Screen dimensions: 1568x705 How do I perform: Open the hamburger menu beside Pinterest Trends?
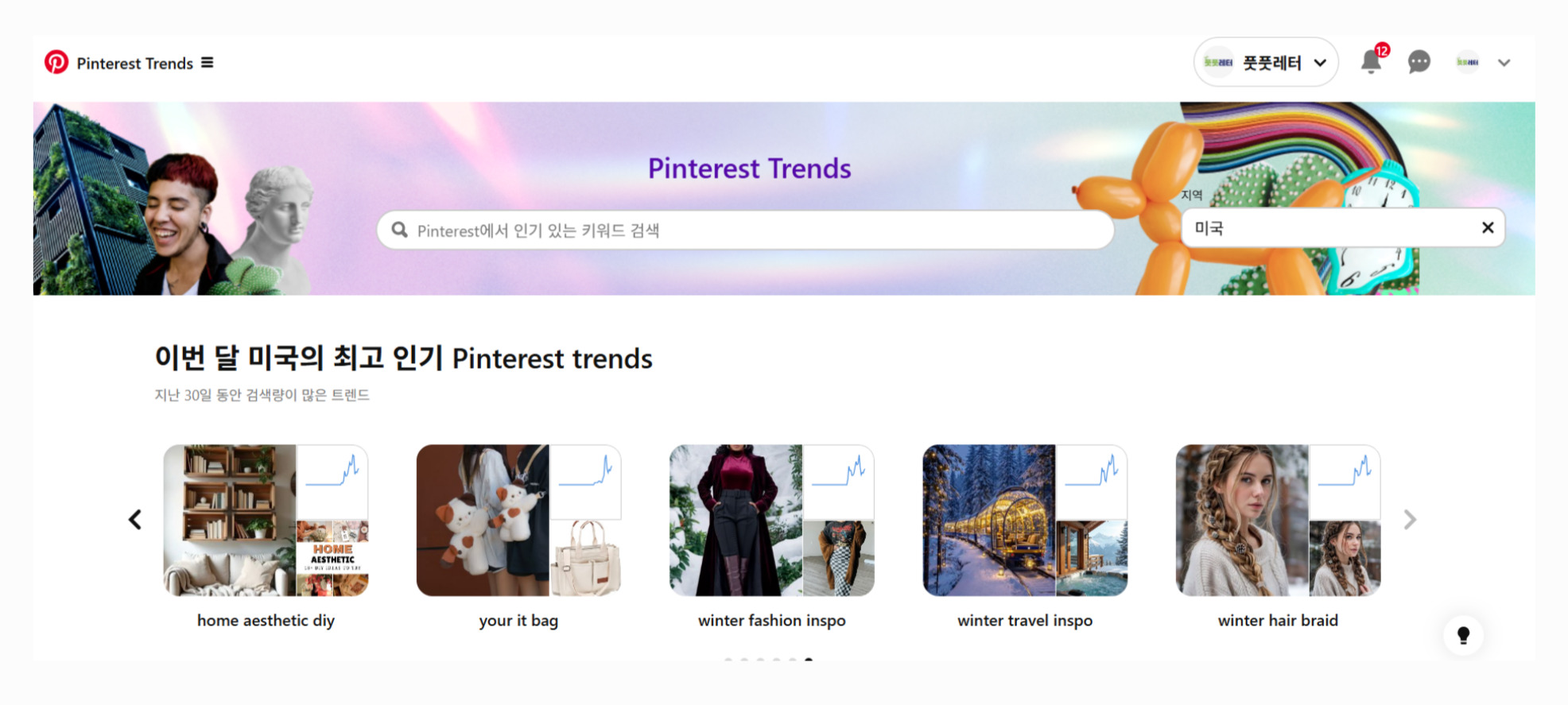tap(208, 62)
